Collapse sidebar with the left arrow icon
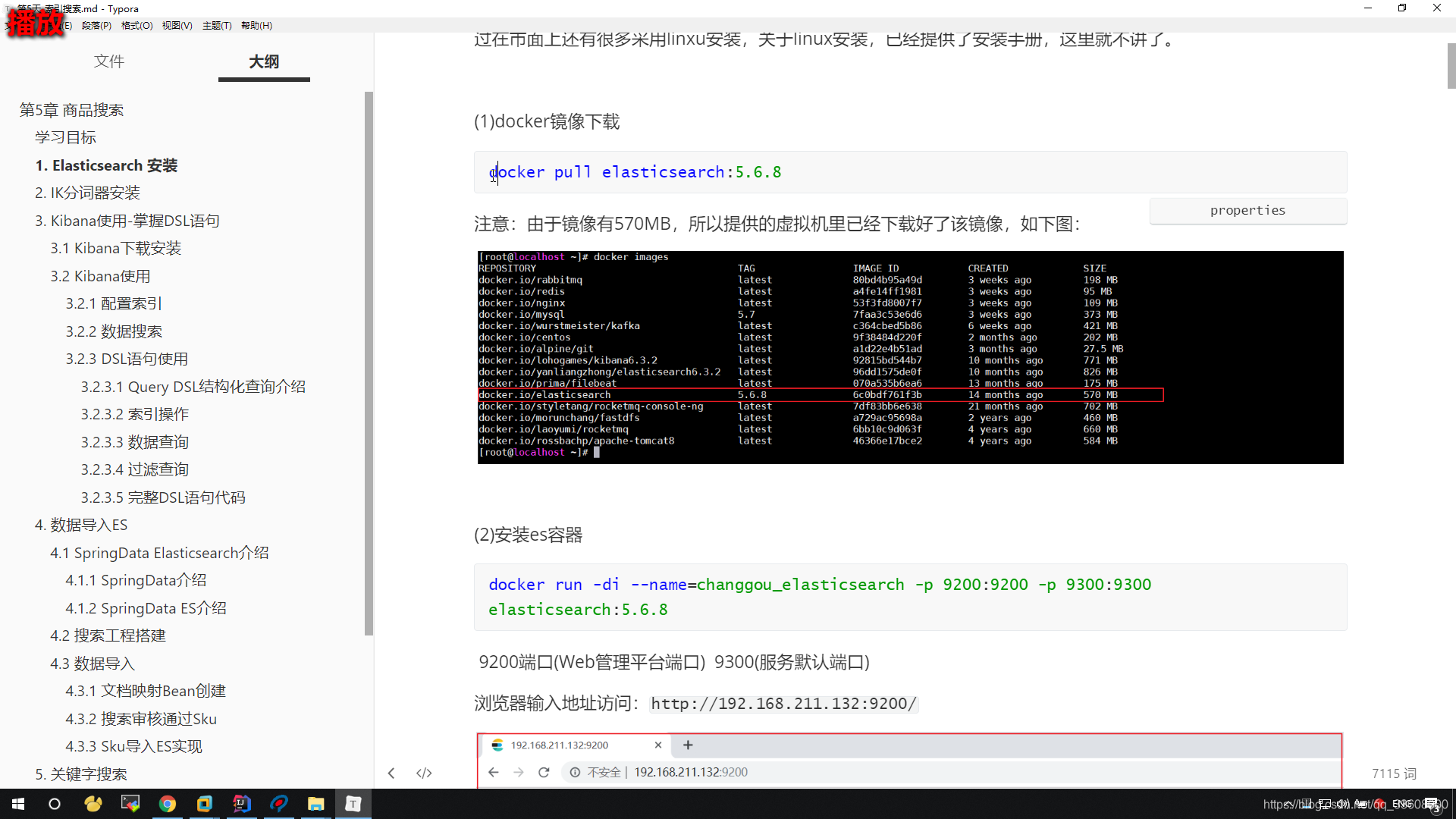Screen dimensions: 1456x819 point(391,773)
